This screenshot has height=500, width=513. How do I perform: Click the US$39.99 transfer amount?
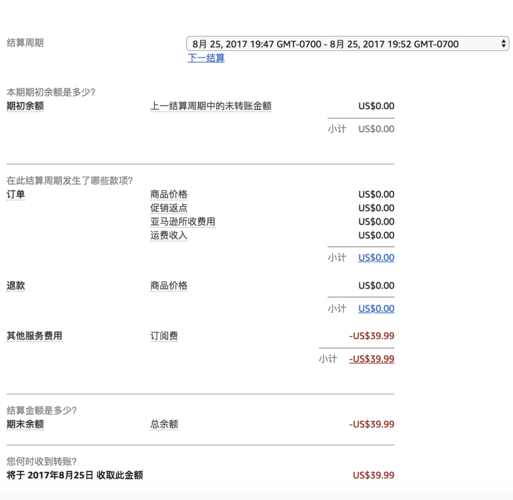(374, 475)
